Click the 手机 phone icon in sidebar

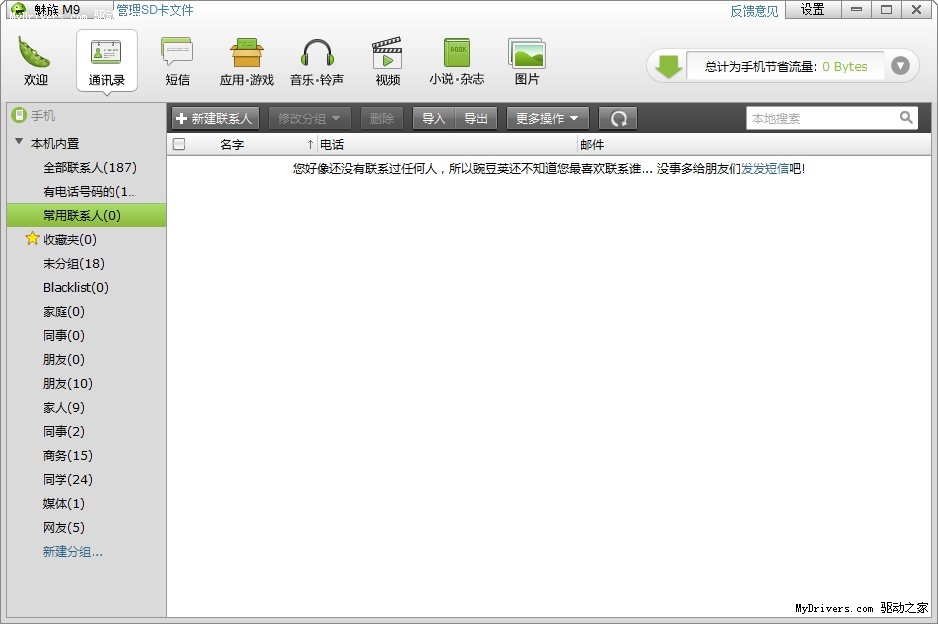19,115
